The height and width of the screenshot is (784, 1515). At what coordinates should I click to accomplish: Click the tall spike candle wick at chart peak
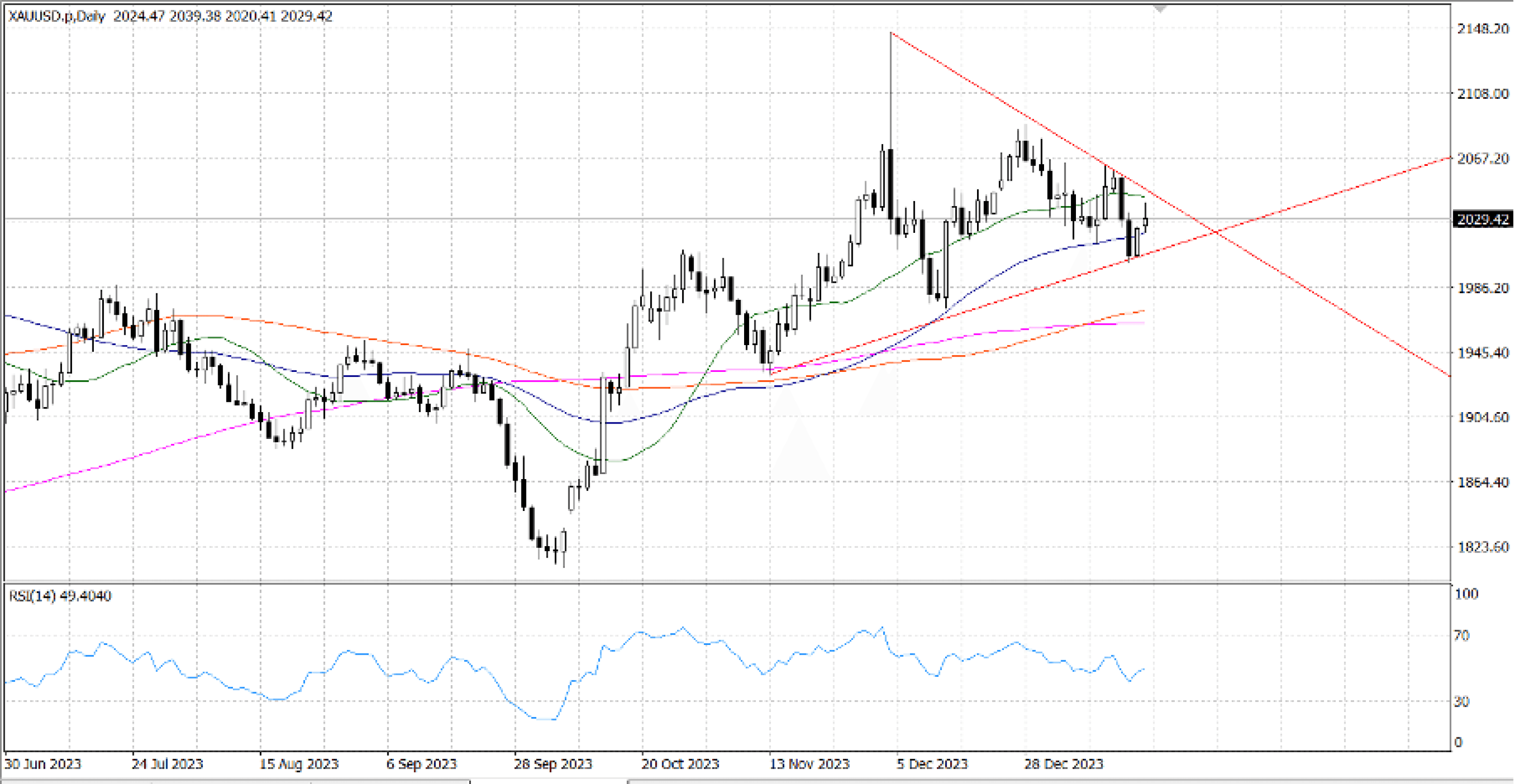pos(891,88)
